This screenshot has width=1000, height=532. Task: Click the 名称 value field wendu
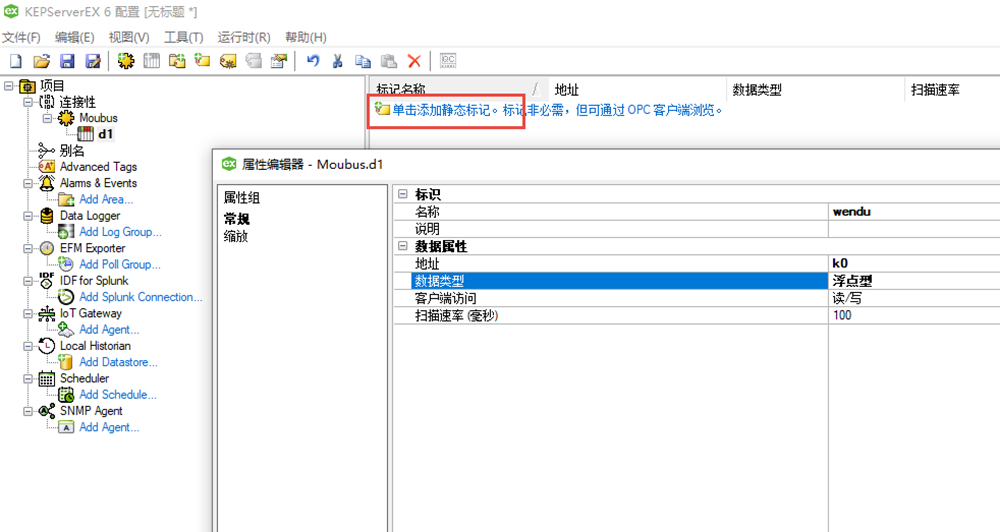click(913, 212)
